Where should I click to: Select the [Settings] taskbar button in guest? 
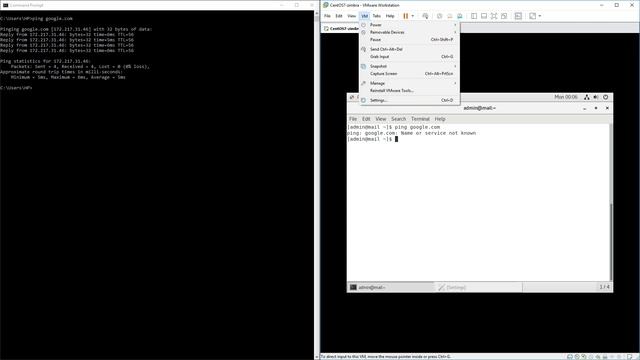point(479,287)
